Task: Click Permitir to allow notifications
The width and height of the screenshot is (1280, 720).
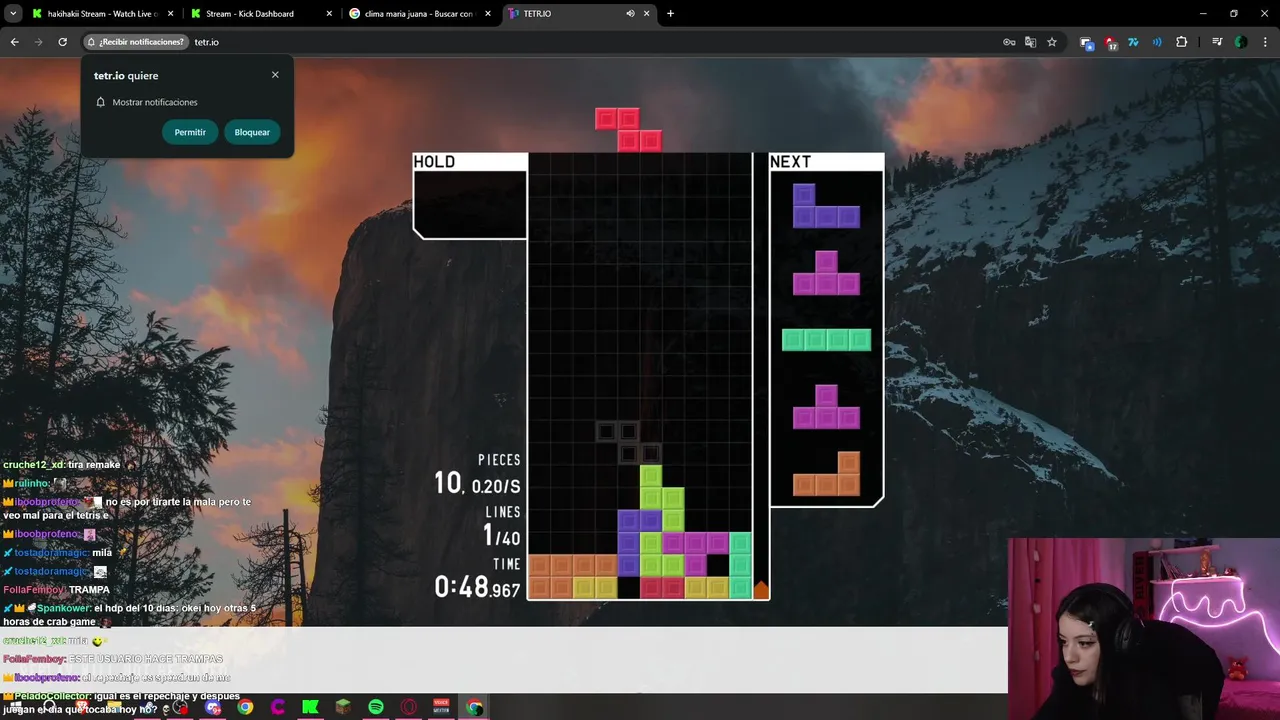Action: (190, 132)
